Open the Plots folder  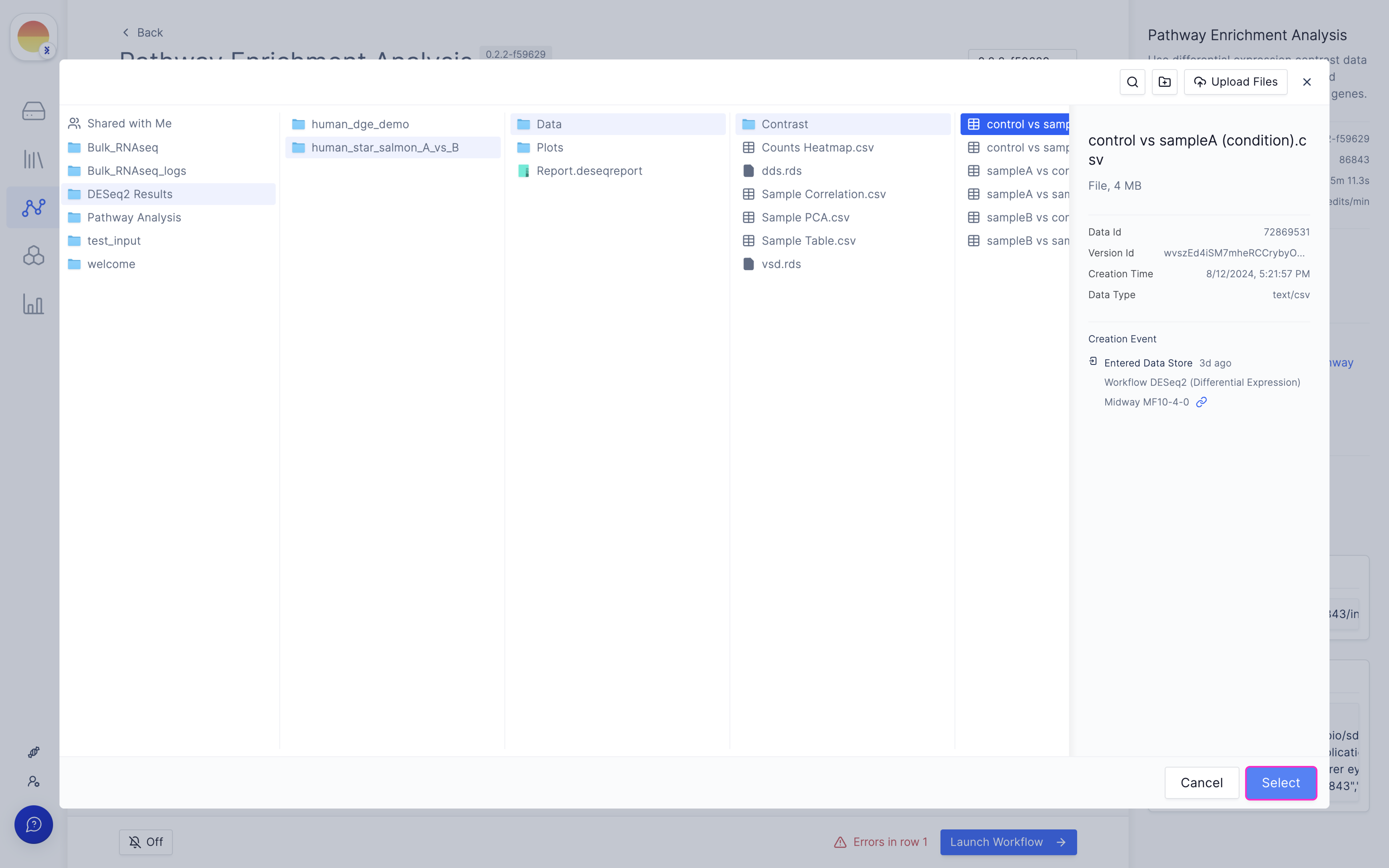coord(618,148)
